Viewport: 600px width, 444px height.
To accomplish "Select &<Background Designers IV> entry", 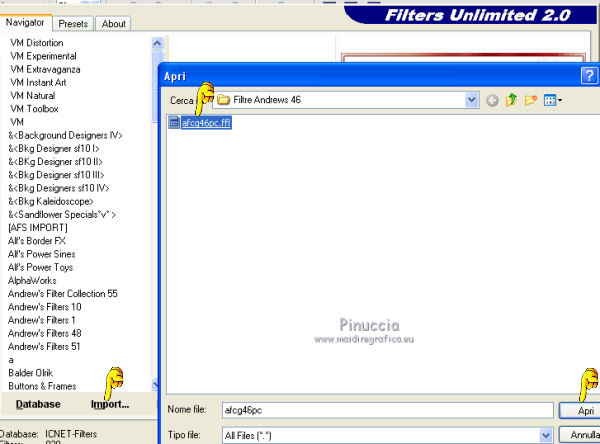I will pyautogui.click(x=65, y=135).
